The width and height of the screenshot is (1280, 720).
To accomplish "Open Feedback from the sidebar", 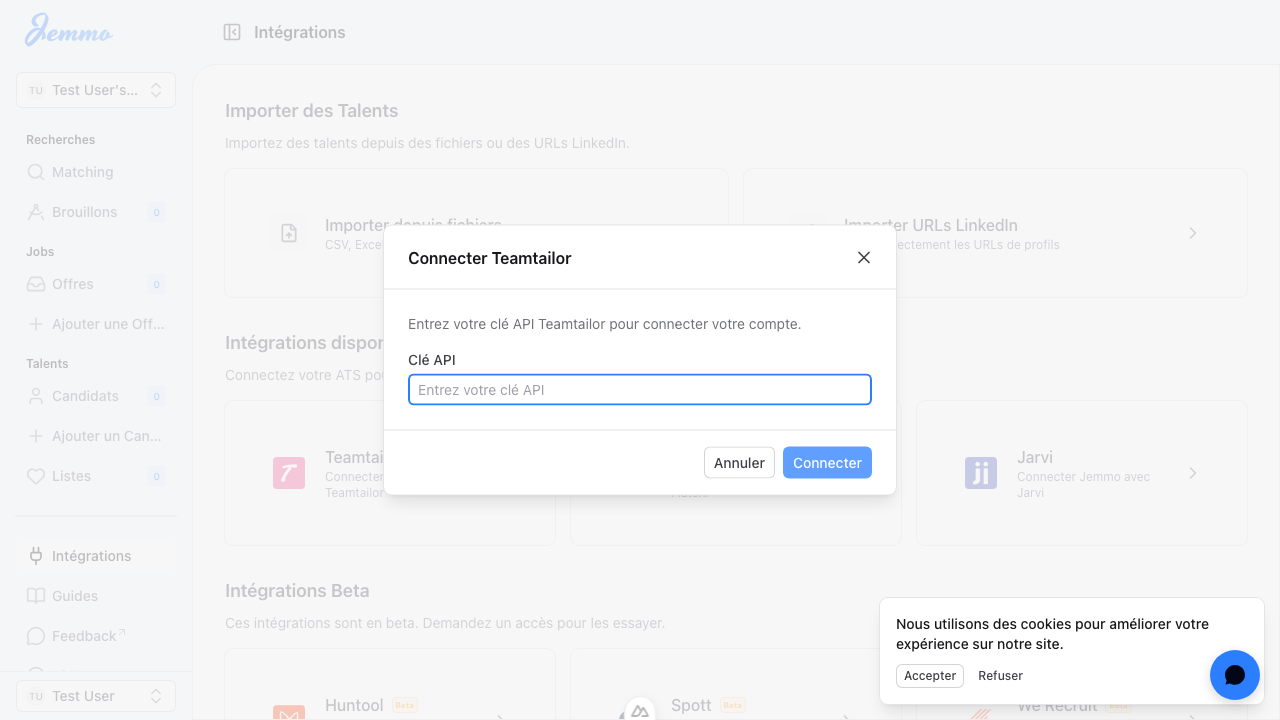I will (34, 636).
